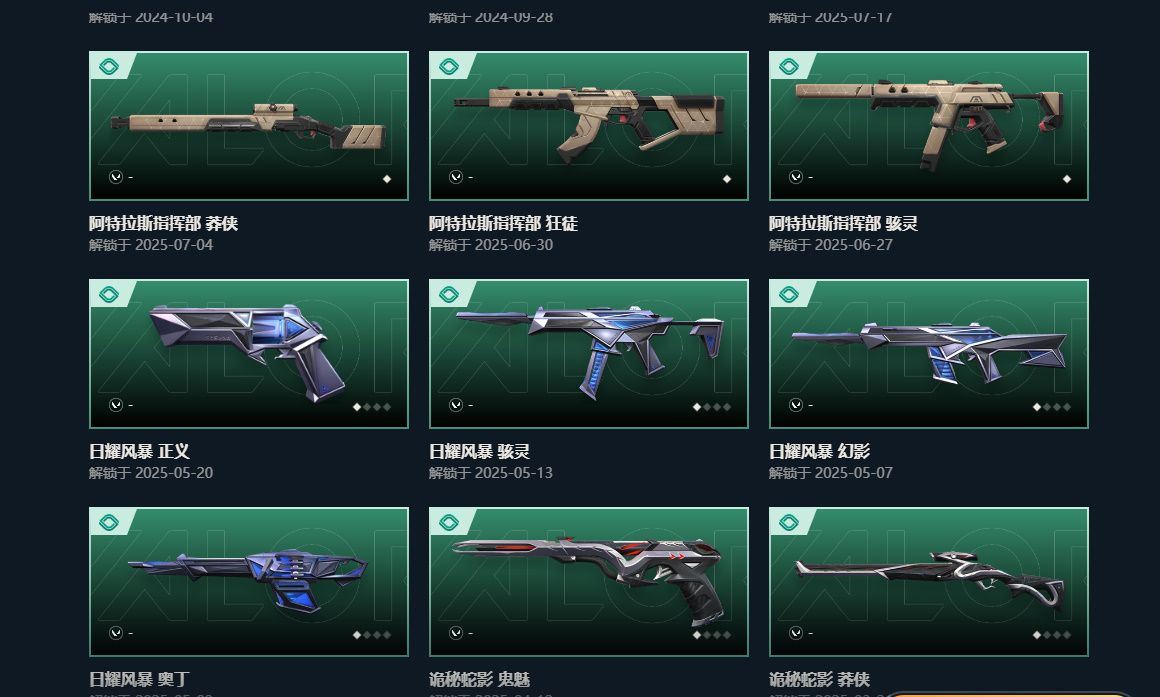Click the 阿特拉斯指挥部 骇灵 skin name
This screenshot has height=697, width=1160.
[843, 223]
